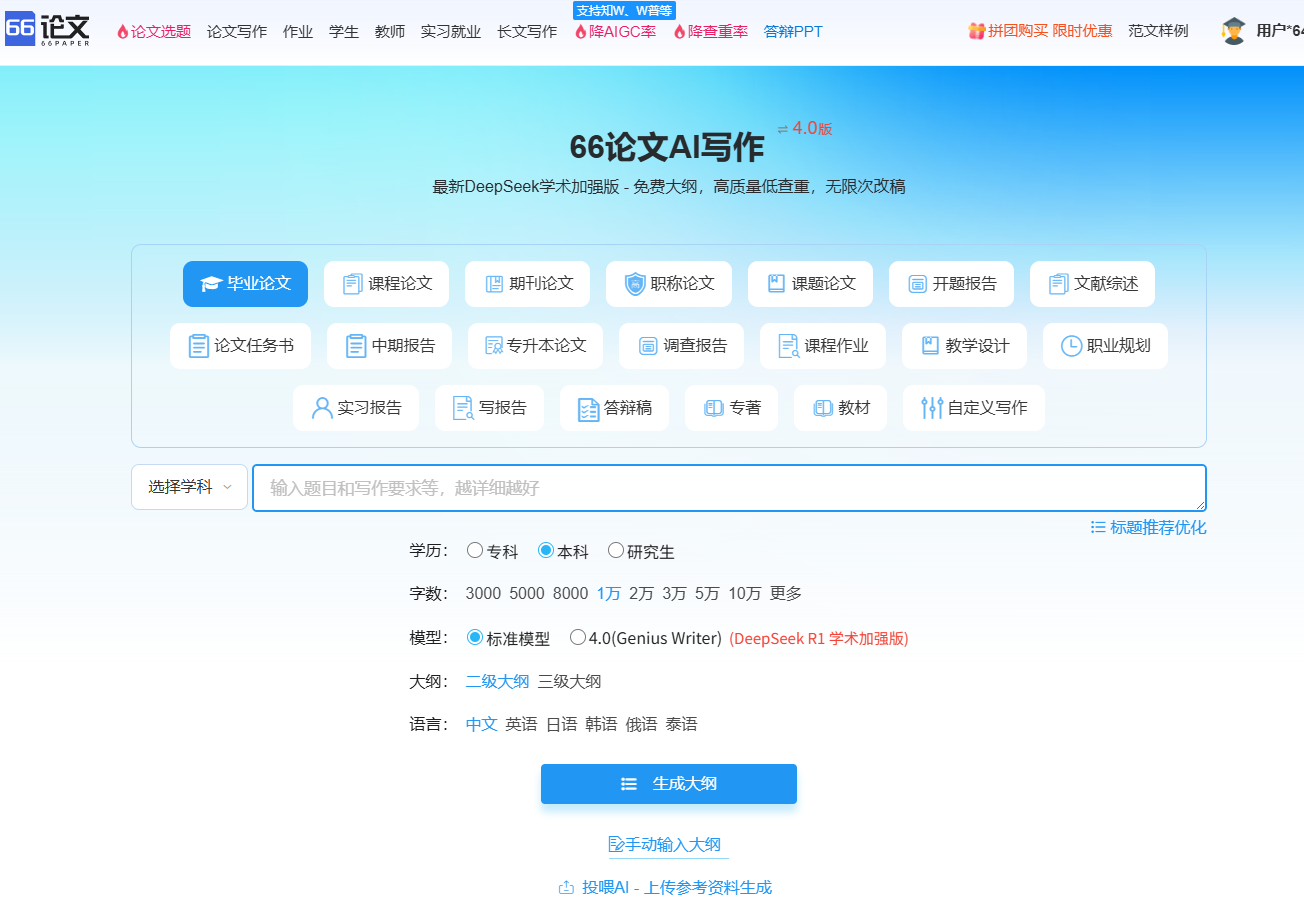1304x901 pixels.
Task: Set word count to 10万
Action: (x=745, y=593)
